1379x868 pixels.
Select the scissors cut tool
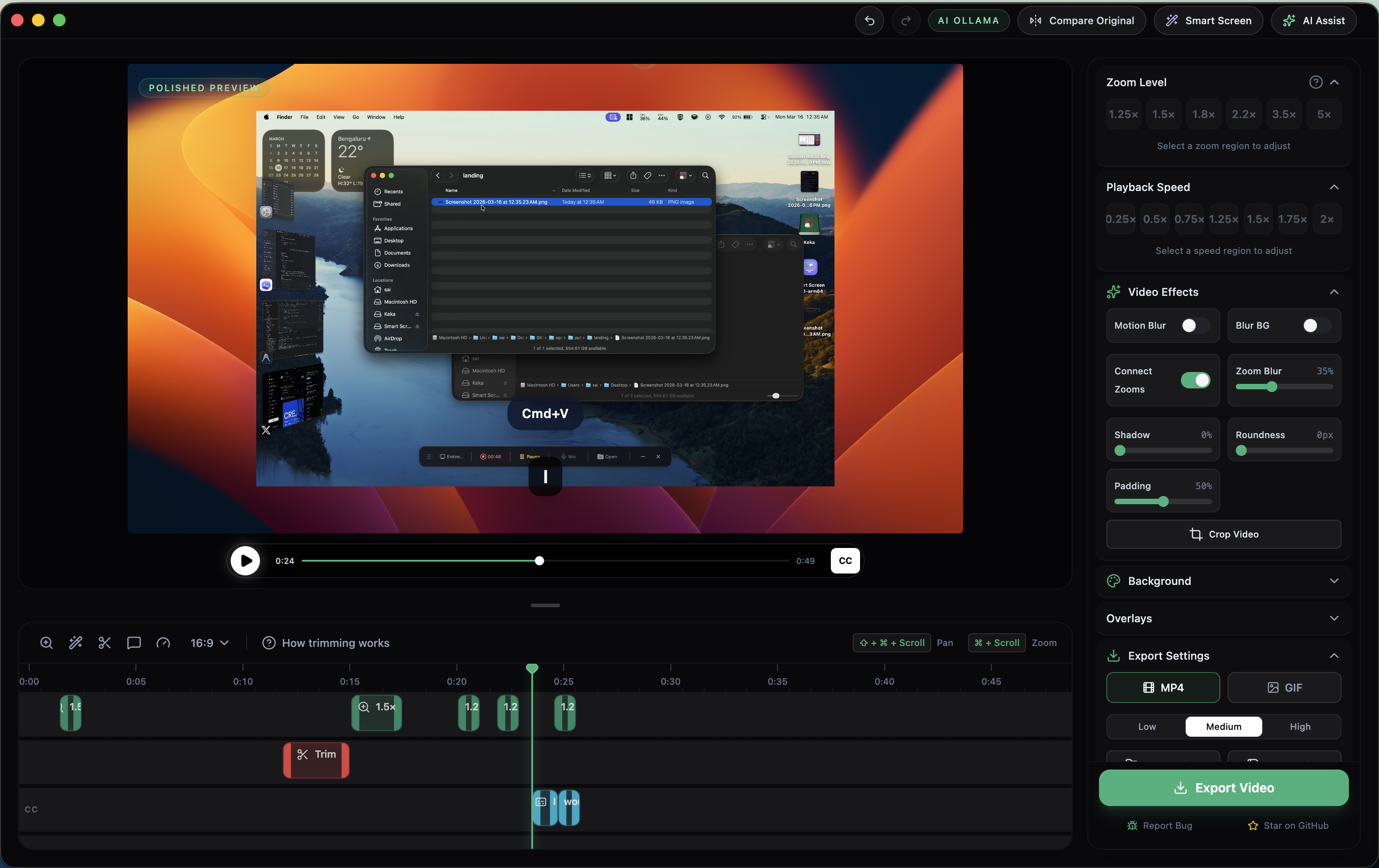tap(104, 642)
